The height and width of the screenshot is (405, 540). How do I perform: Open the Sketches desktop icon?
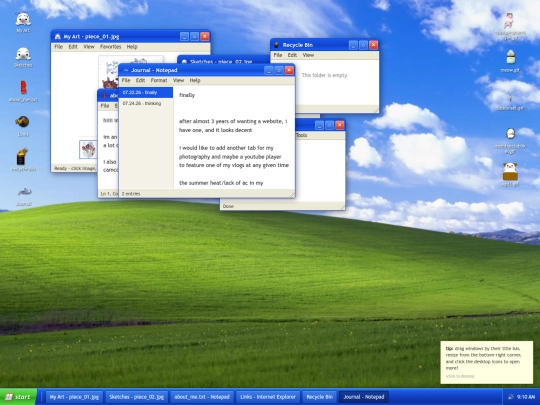[x=23, y=57]
